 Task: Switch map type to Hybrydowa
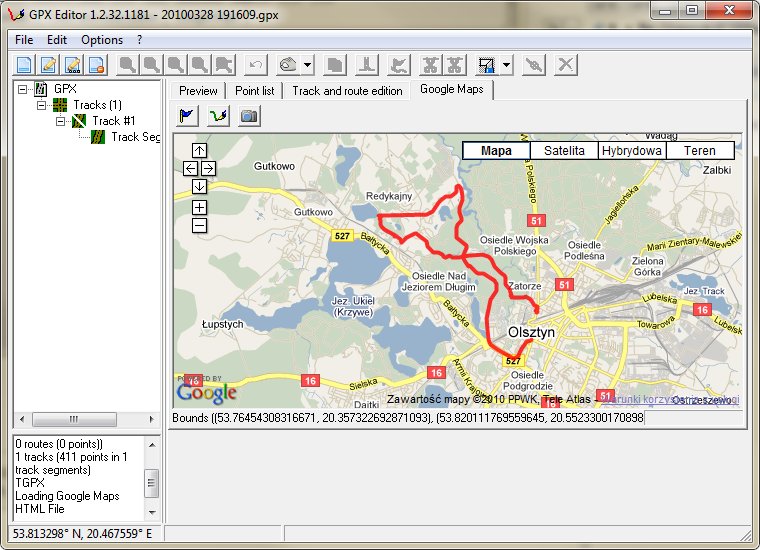632,151
